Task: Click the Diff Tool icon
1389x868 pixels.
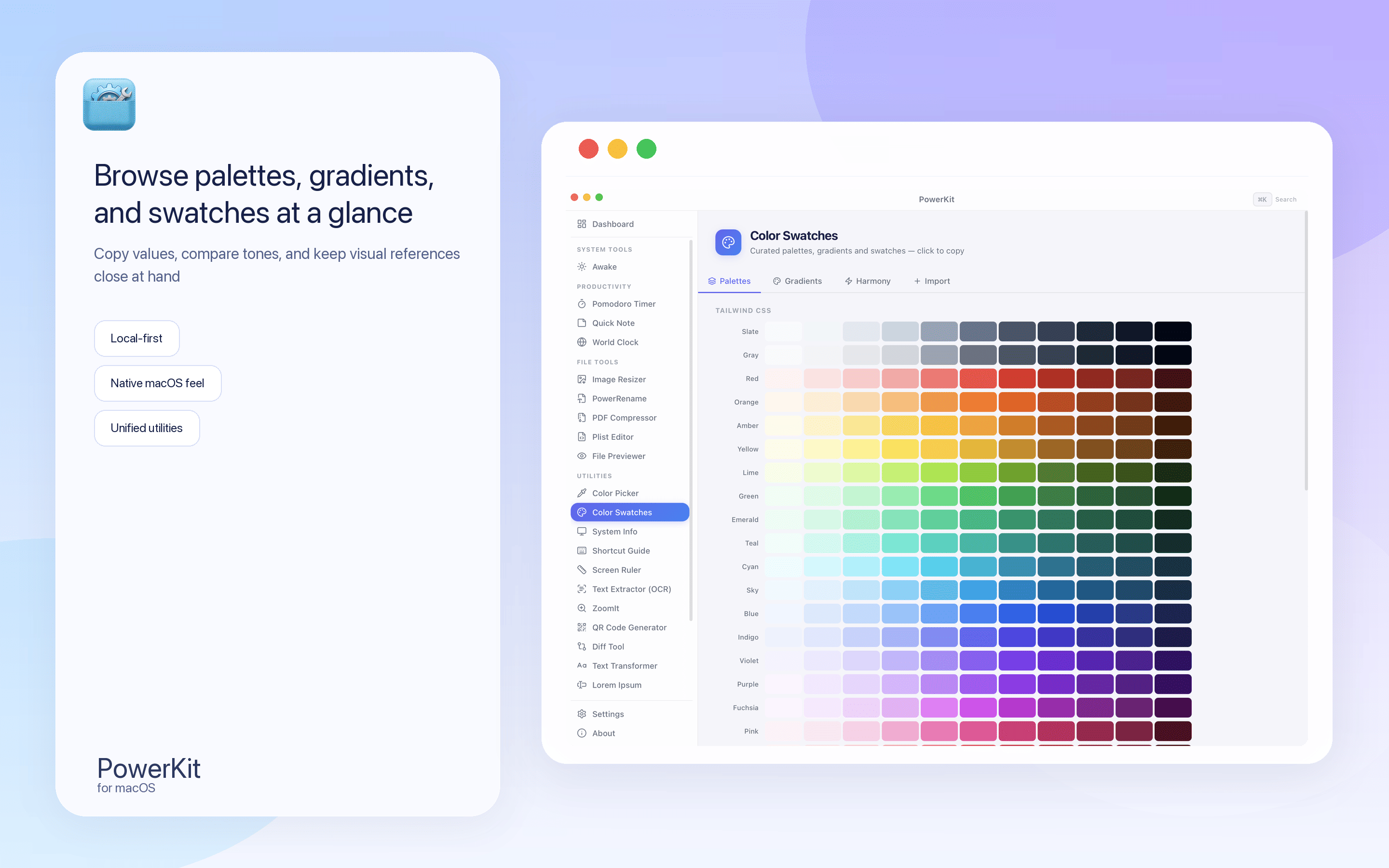Action: click(x=582, y=647)
